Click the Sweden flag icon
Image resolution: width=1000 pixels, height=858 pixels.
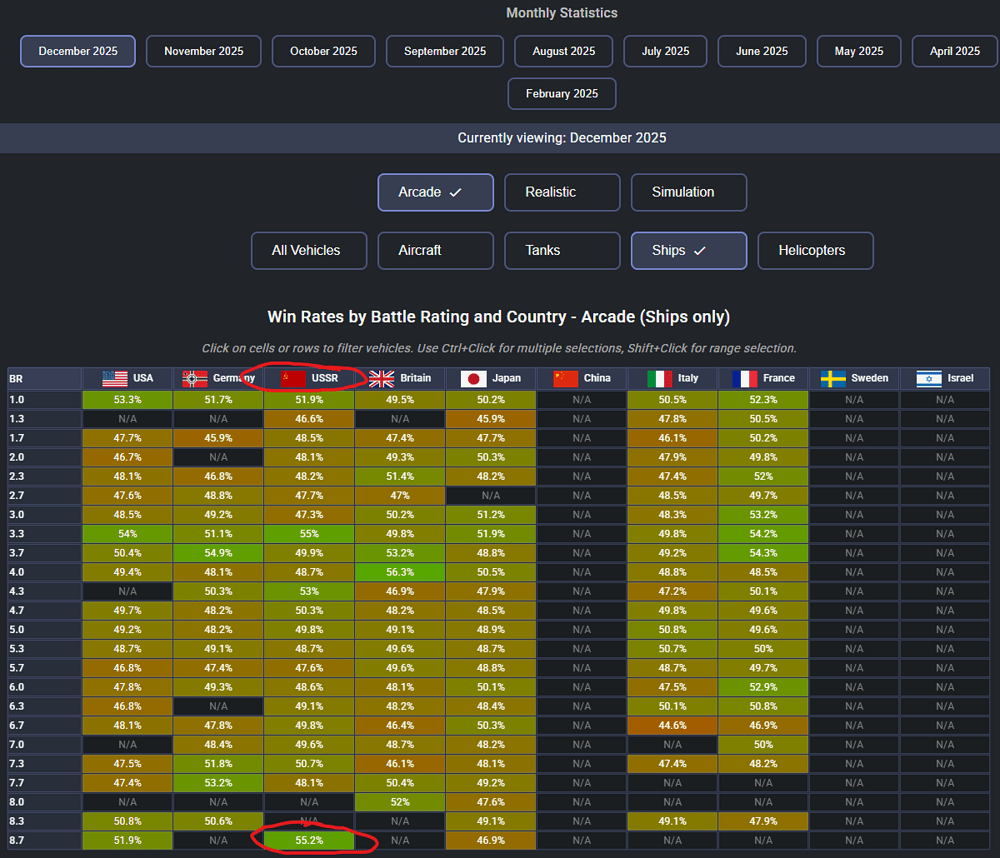[x=833, y=378]
